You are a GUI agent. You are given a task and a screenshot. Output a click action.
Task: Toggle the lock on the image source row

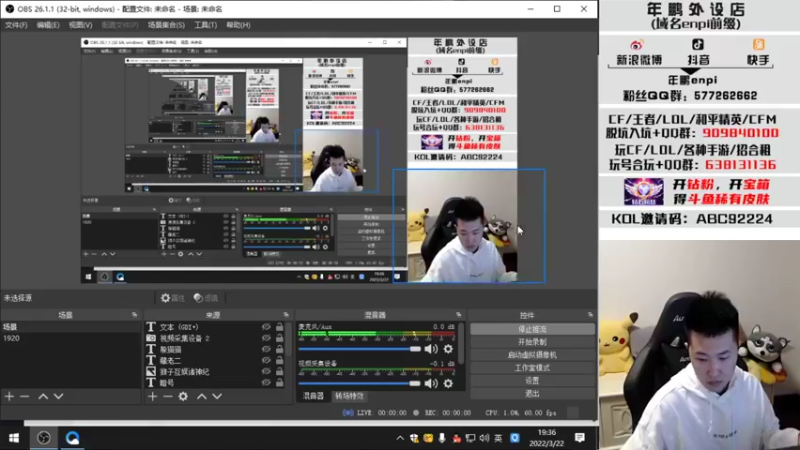click(x=280, y=371)
